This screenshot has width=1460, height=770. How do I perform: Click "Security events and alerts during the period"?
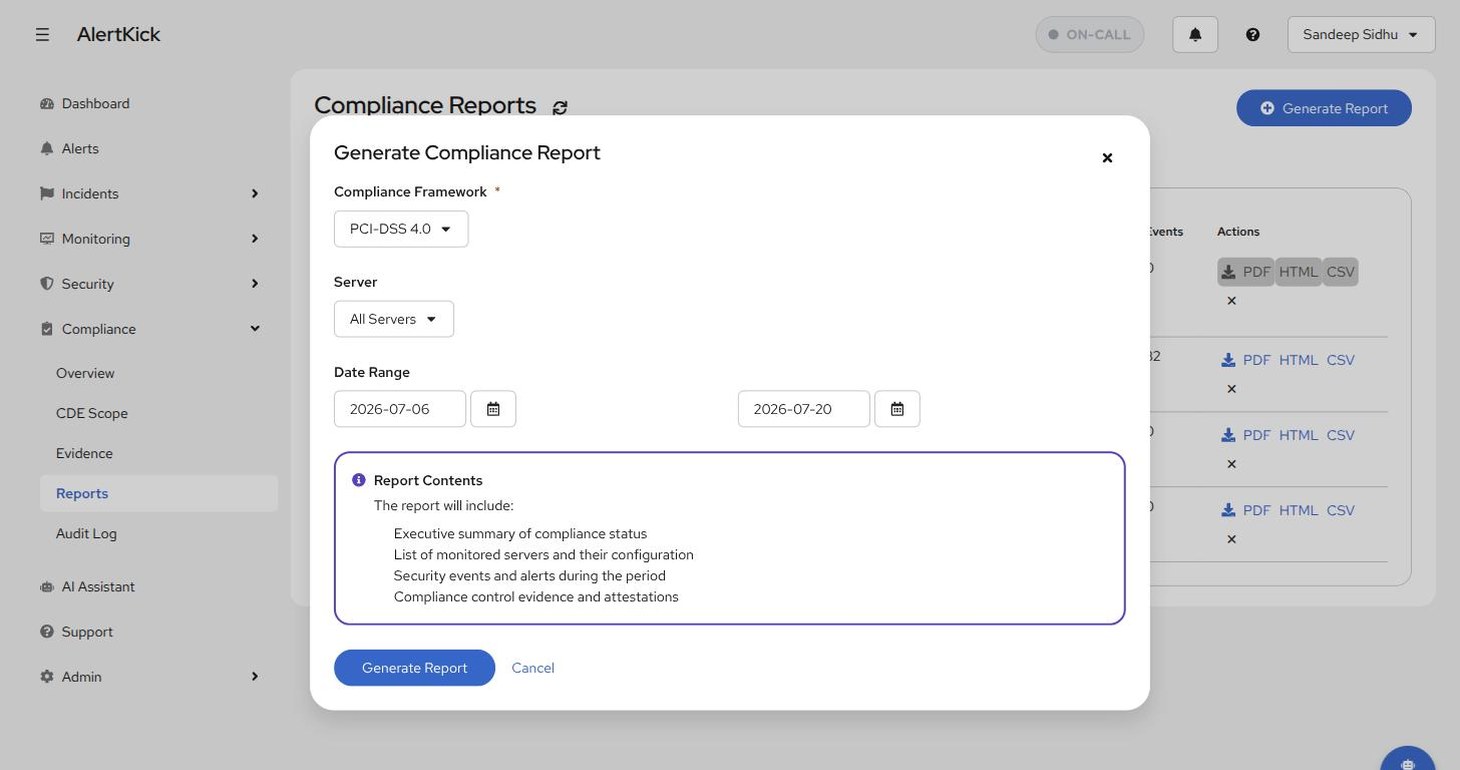(x=529, y=576)
